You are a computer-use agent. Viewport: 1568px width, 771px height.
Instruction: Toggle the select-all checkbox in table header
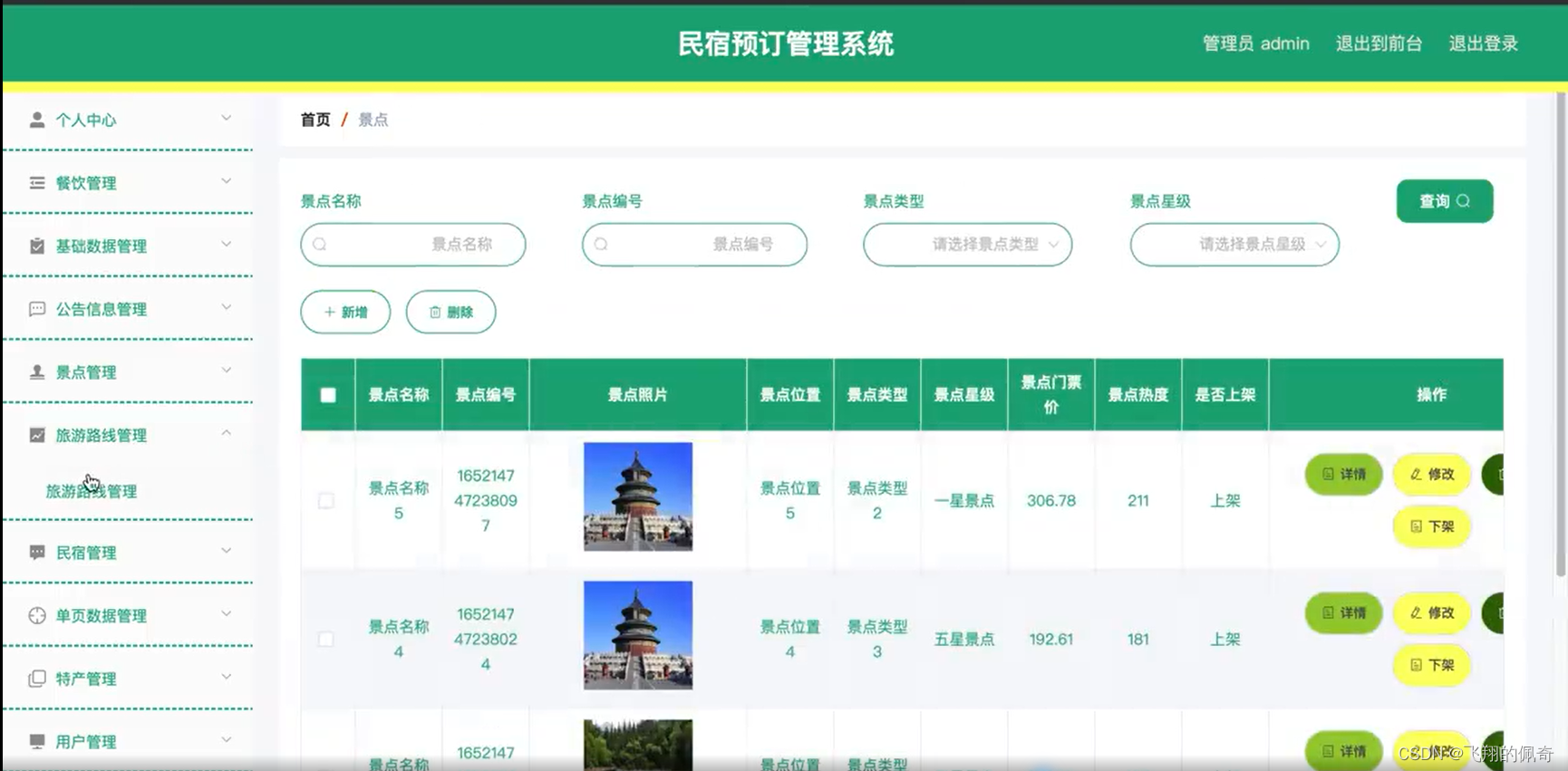pos(328,395)
